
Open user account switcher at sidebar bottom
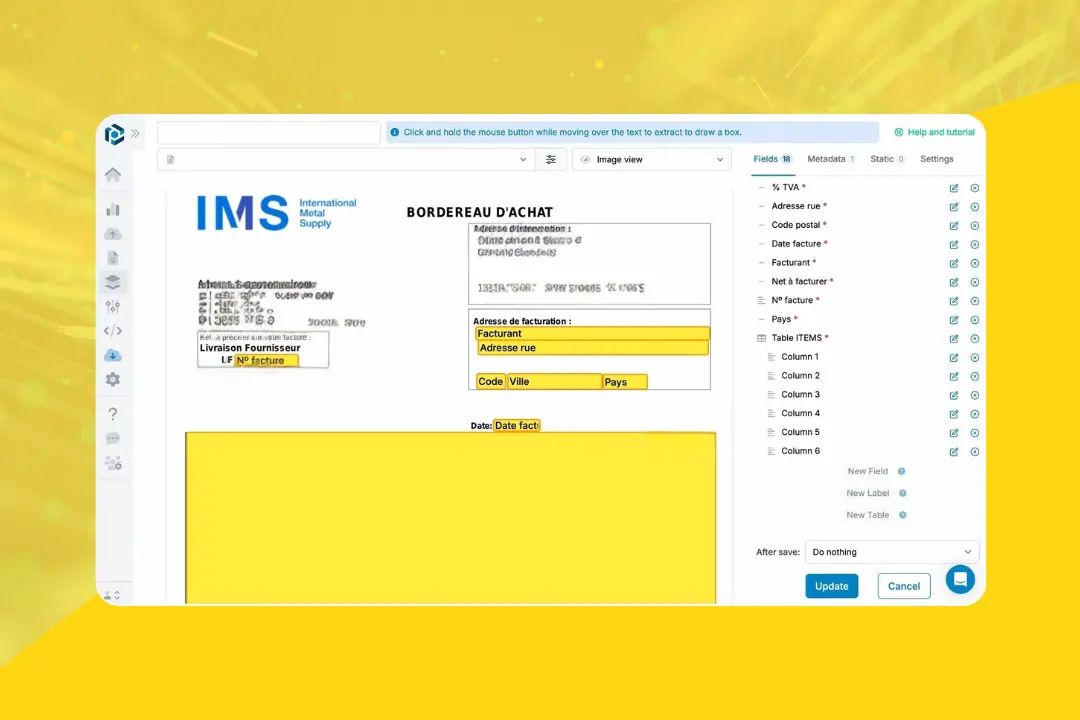coord(112,595)
